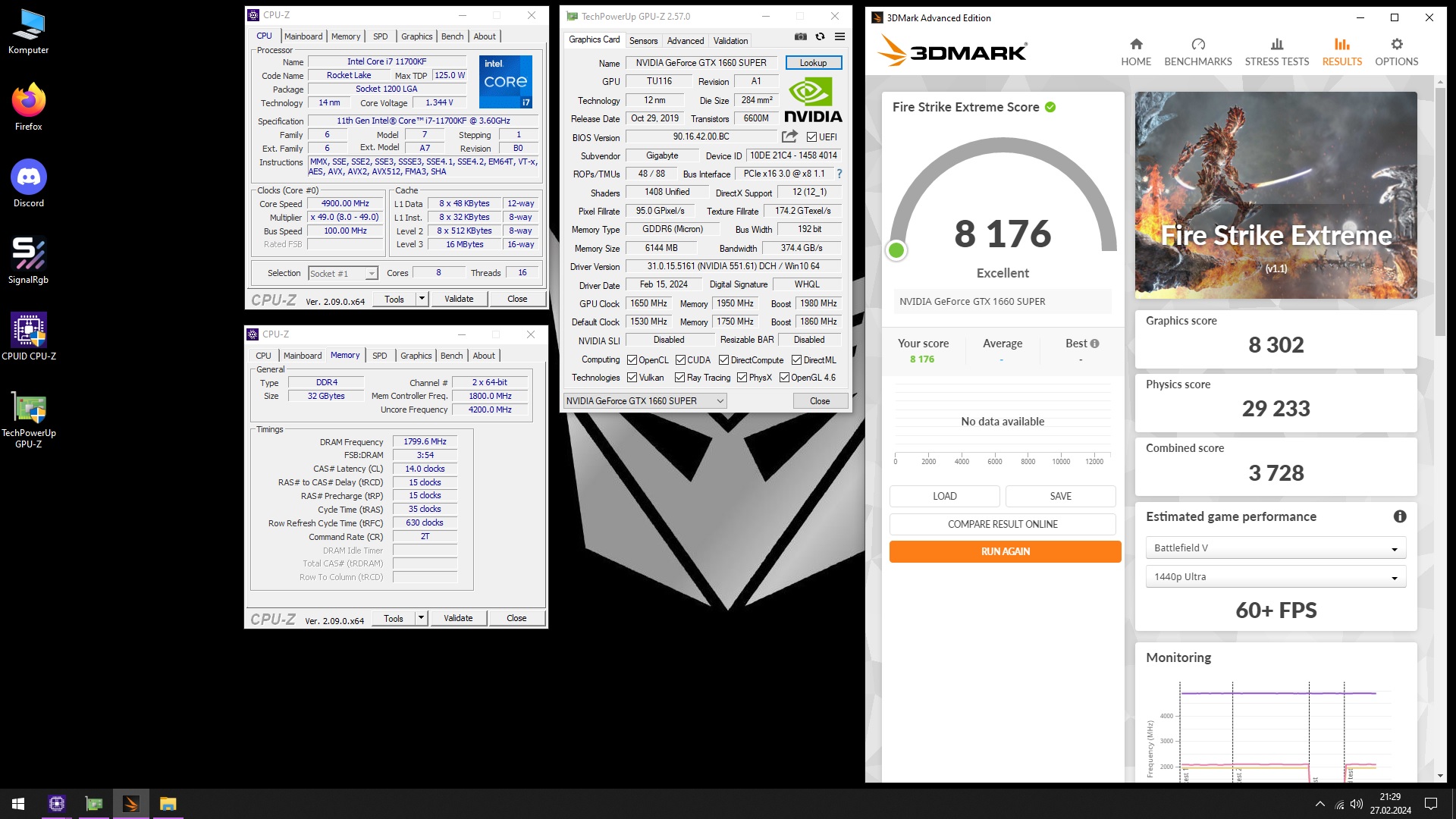Click the Estimated game performance info icon

tap(1400, 516)
